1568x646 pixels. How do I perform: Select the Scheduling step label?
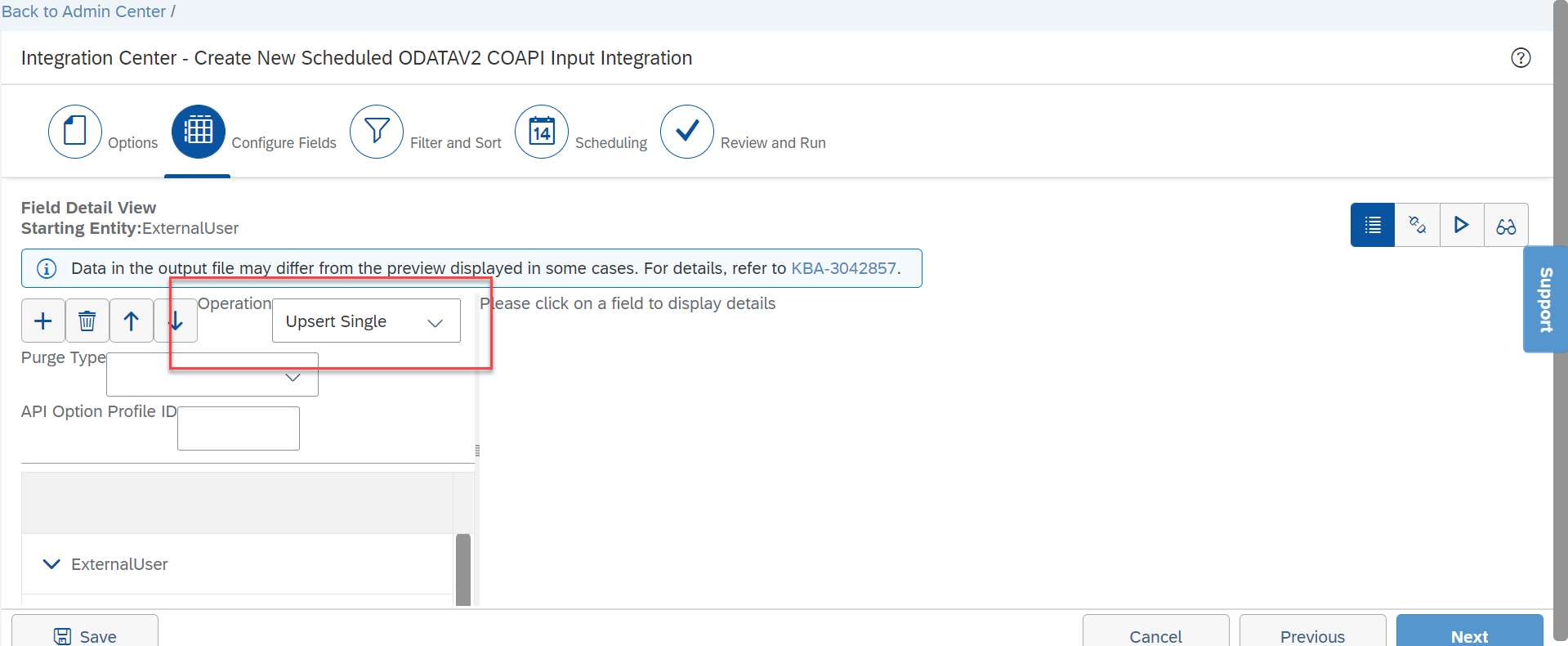coord(611,143)
